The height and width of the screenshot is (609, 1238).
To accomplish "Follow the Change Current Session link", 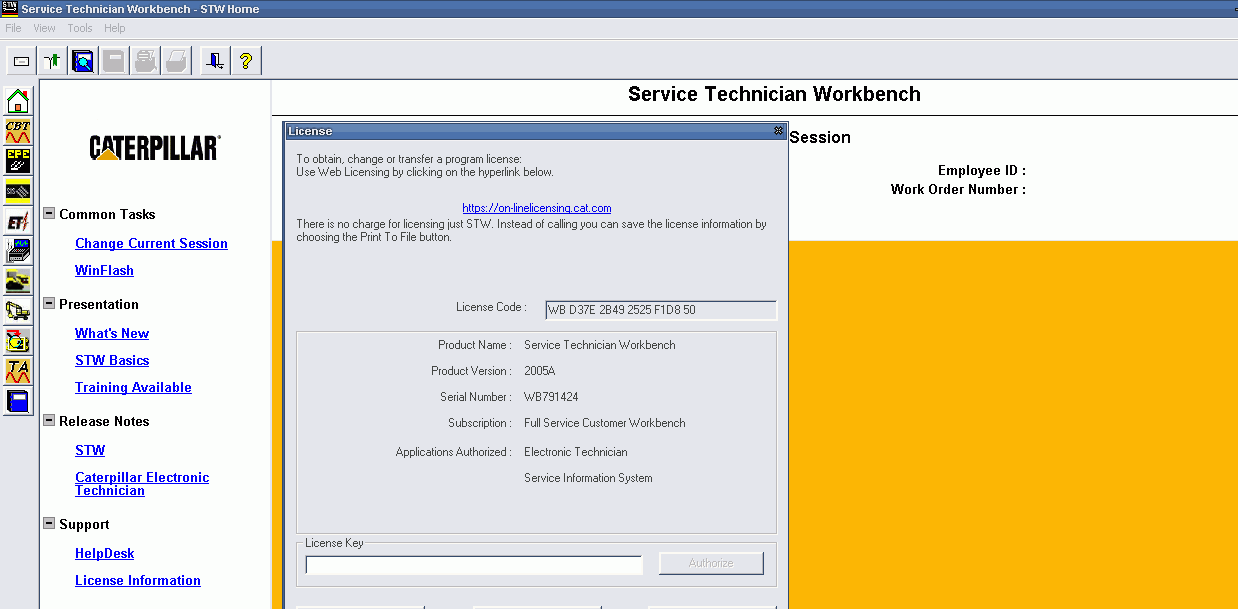I will pyautogui.click(x=151, y=243).
